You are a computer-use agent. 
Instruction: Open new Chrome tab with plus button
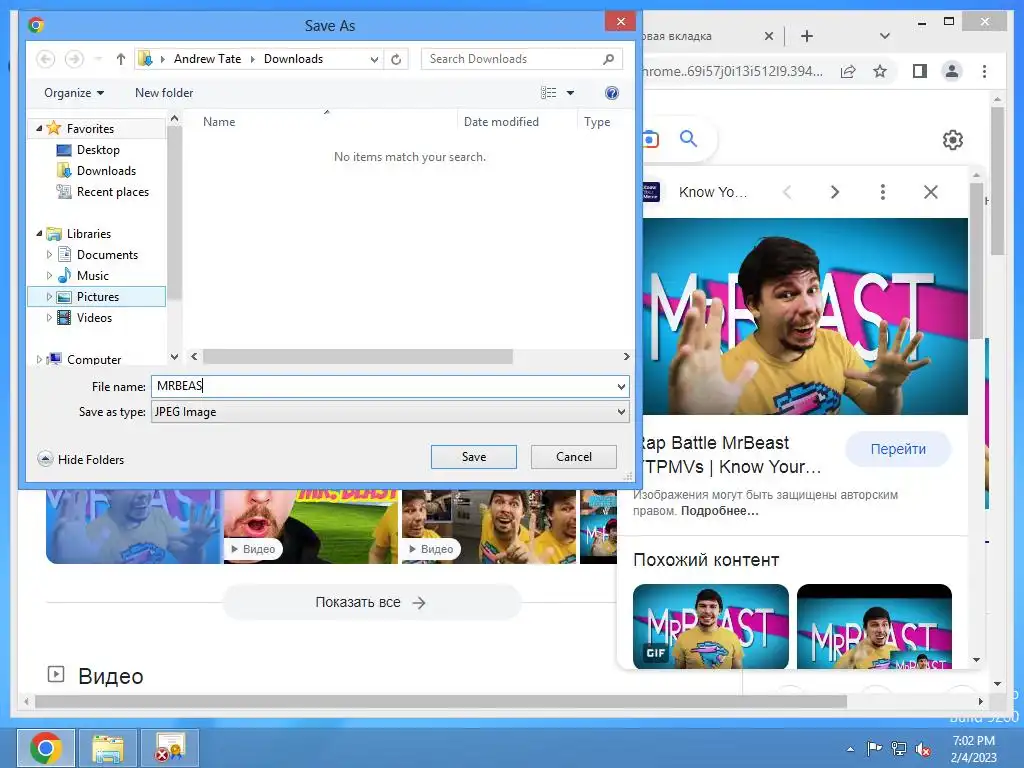point(807,36)
